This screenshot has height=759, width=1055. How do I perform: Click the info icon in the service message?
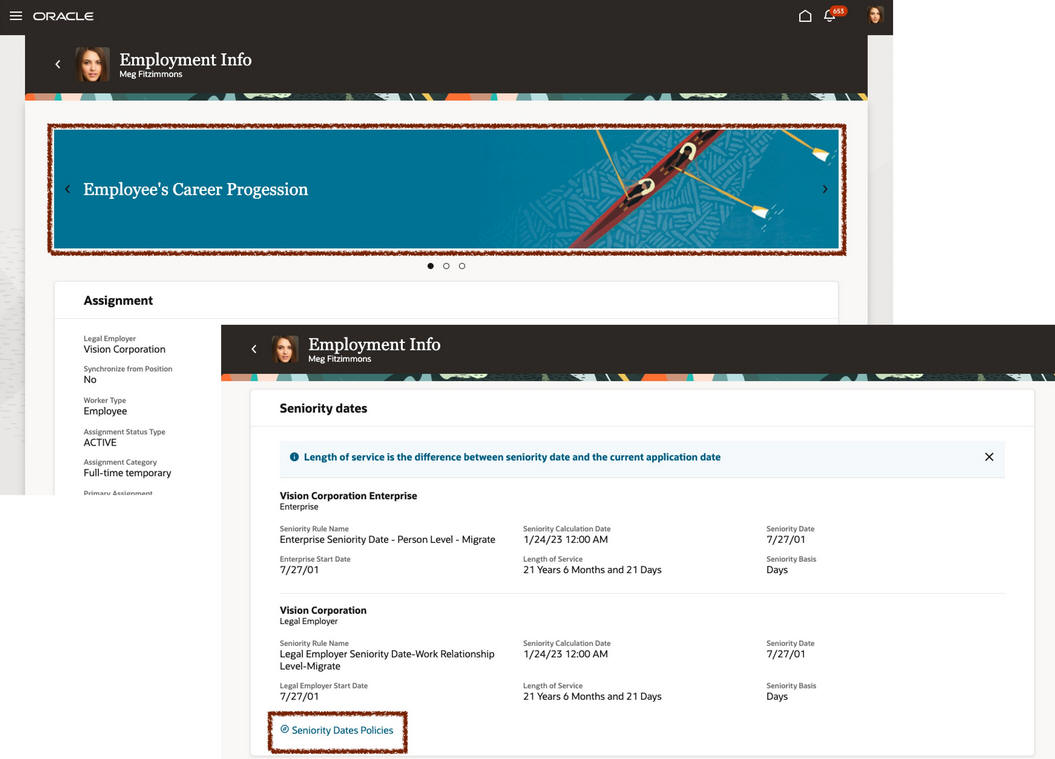tap(294, 457)
